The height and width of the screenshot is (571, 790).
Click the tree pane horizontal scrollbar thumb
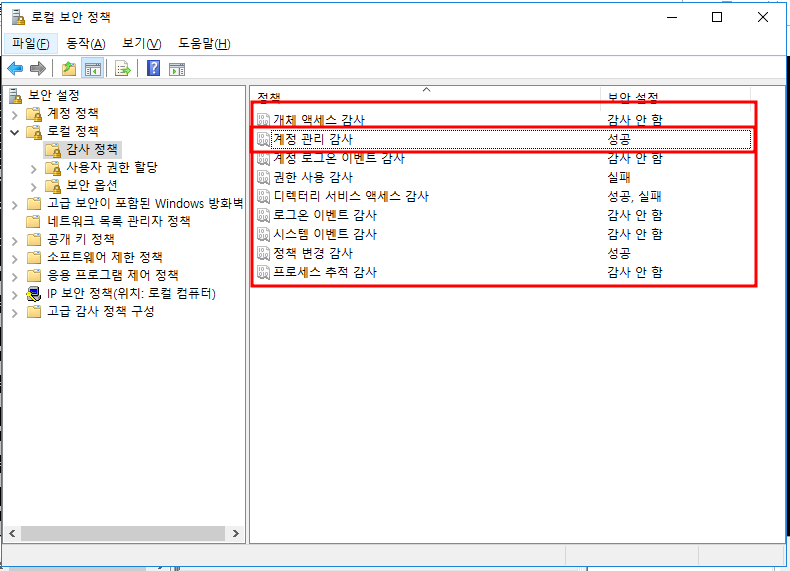[x=123, y=533]
